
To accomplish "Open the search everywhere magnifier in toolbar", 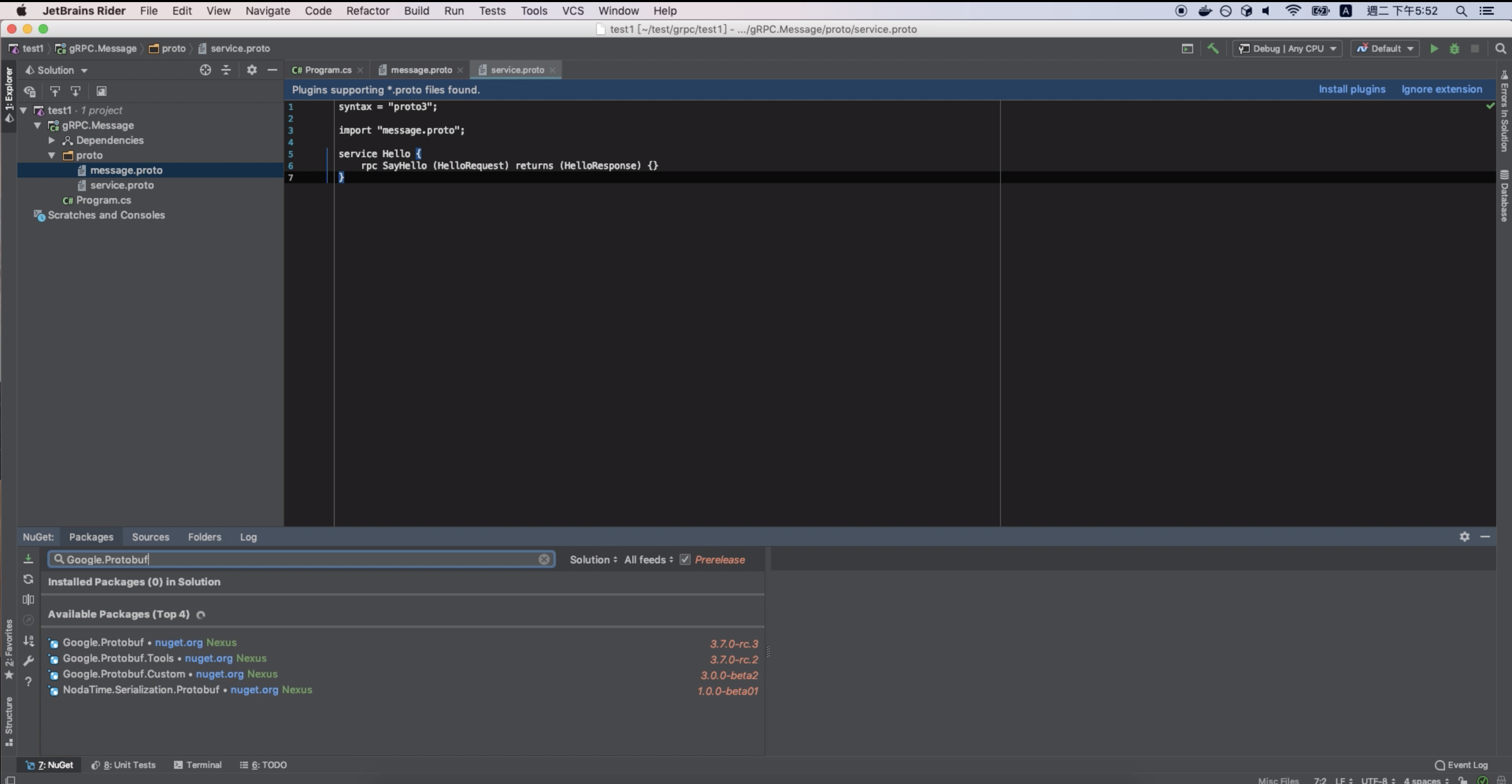I will coord(1500,49).
